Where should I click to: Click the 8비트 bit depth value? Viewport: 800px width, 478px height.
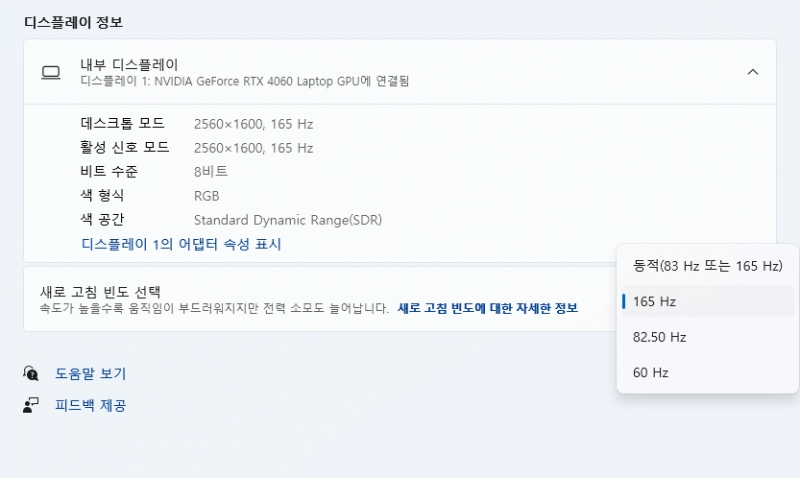click(x=211, y=172)
